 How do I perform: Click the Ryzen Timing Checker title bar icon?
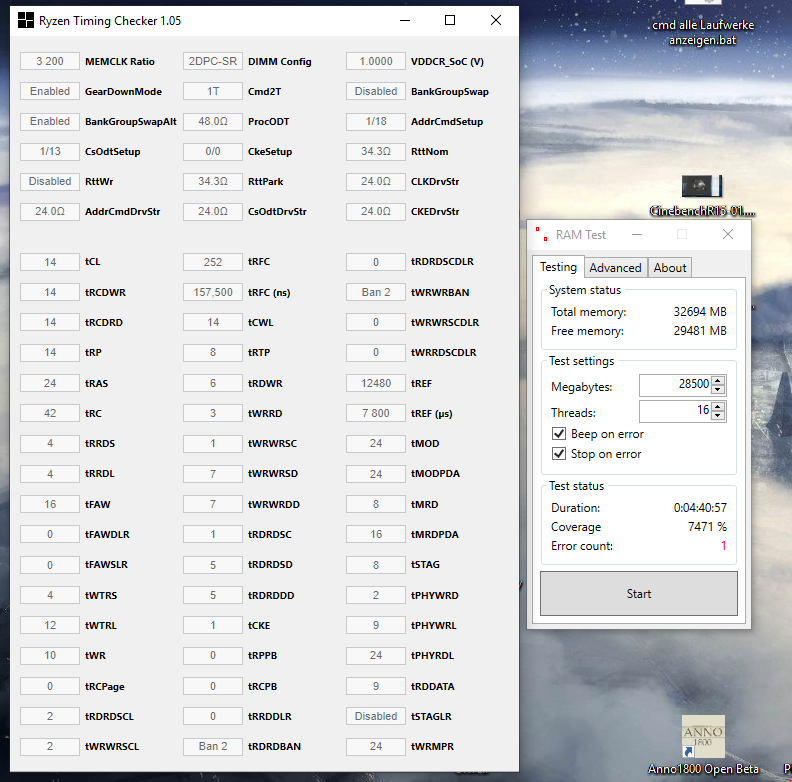tap(26, 21)
